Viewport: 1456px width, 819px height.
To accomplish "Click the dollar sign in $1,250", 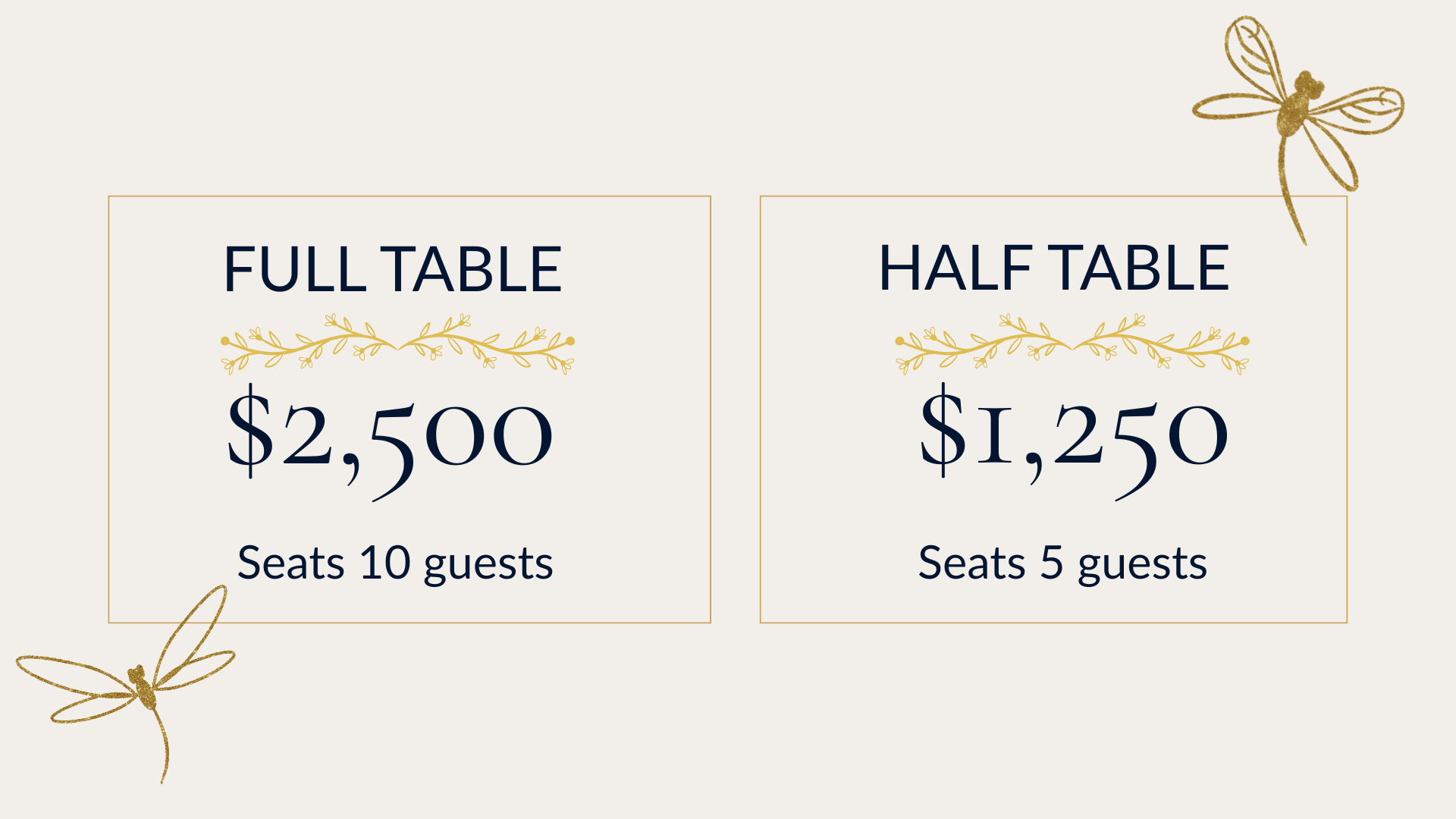I will tap(943, 431).
